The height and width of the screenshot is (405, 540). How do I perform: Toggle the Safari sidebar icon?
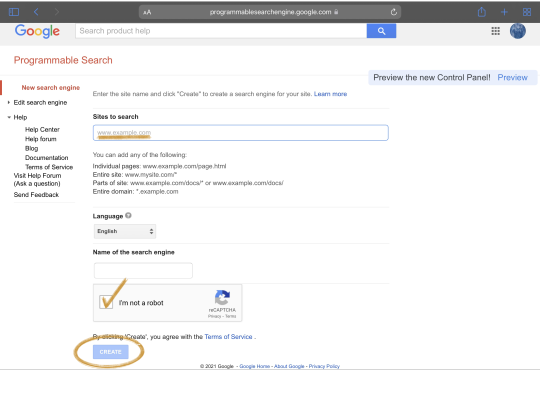[14, 12]
